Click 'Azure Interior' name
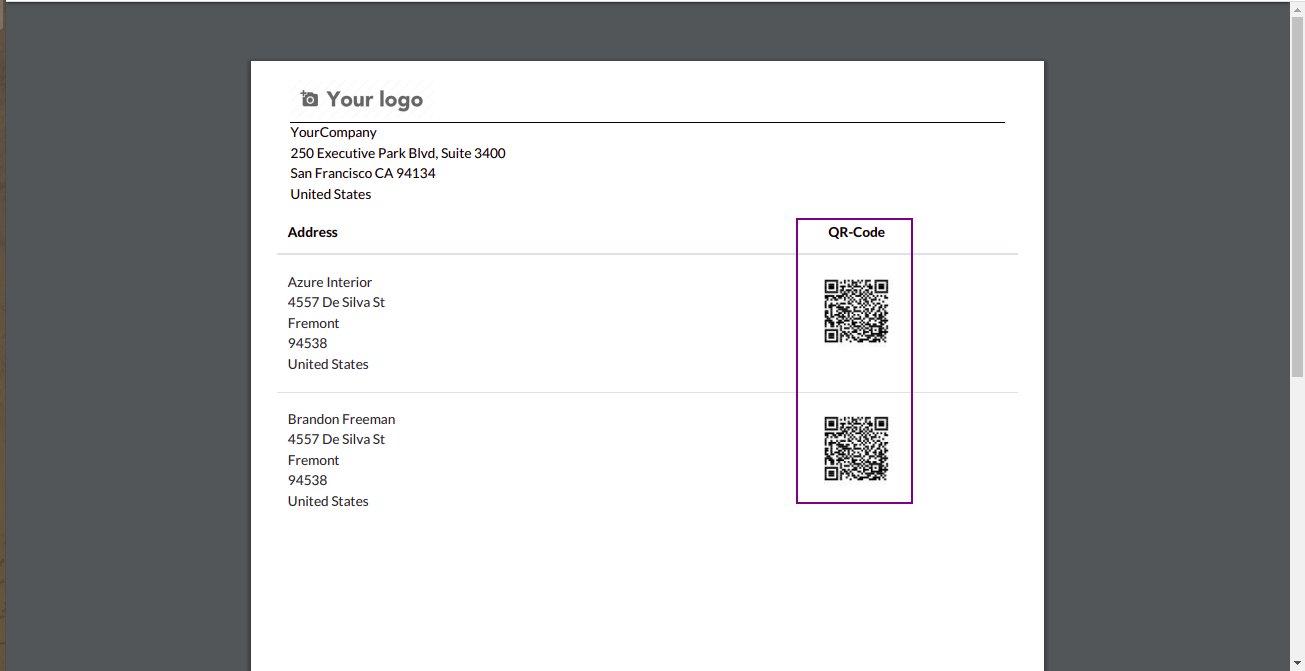This screenshot has height=671, width=1305. click(x=330, y=282)
